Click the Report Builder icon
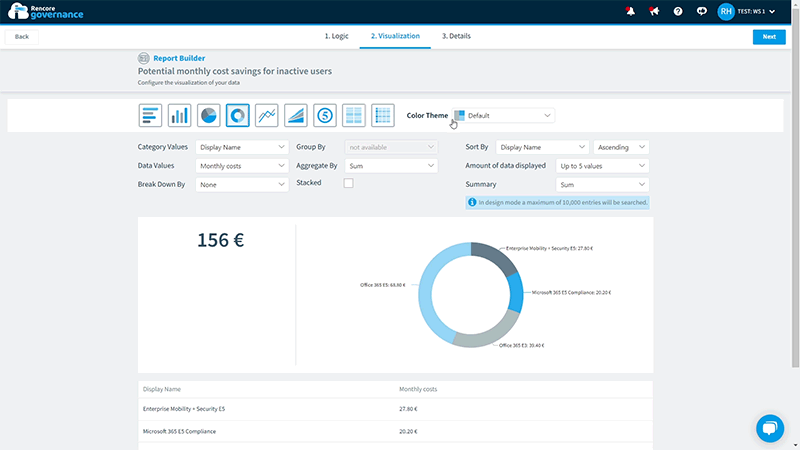 143,58
